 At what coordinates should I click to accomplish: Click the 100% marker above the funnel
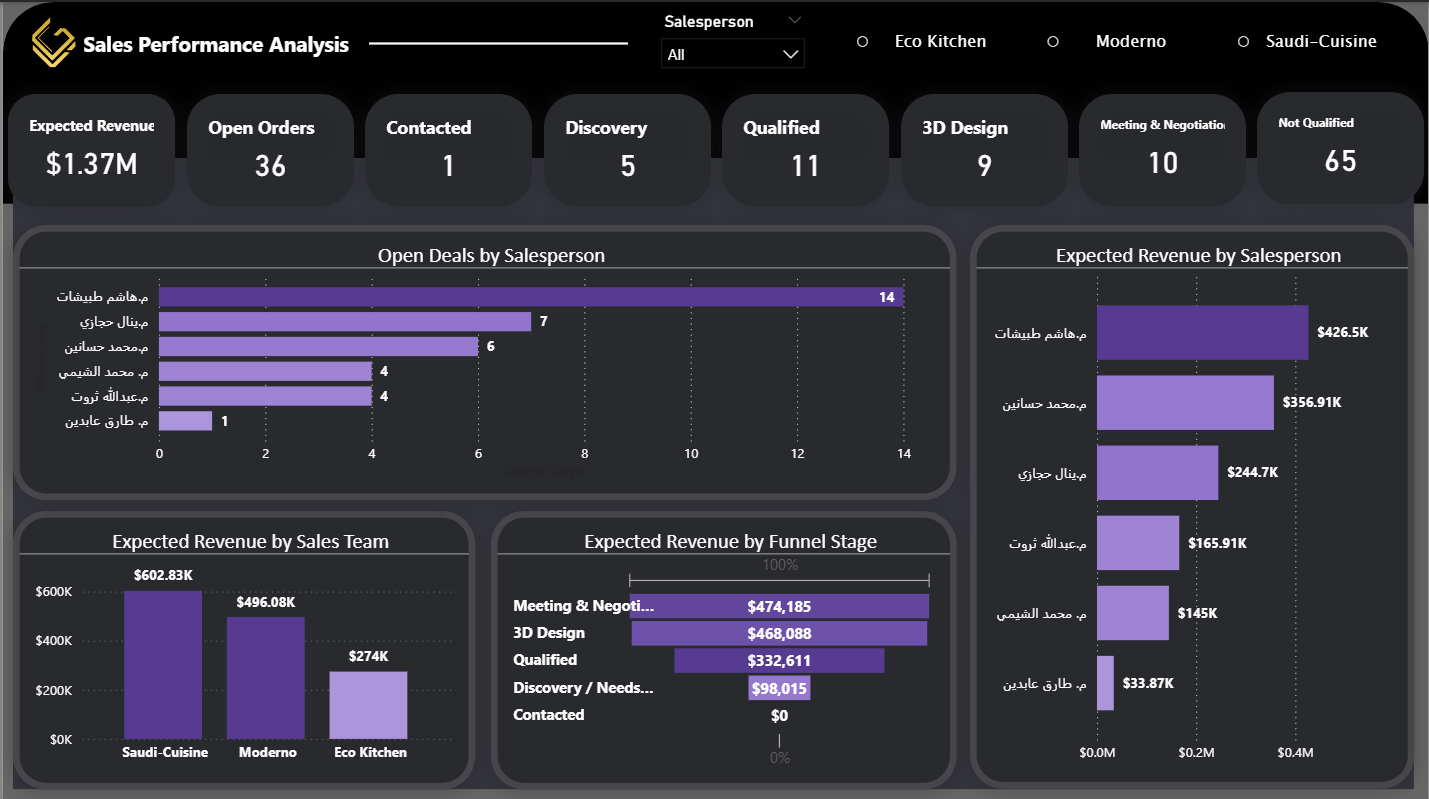[779, 564]
